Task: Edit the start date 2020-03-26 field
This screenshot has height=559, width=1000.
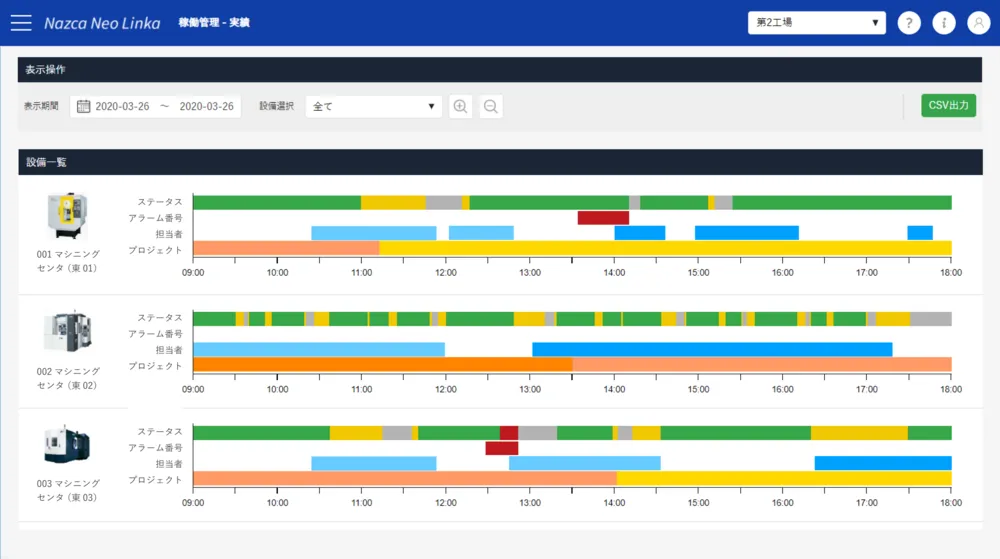Action: 122,106
